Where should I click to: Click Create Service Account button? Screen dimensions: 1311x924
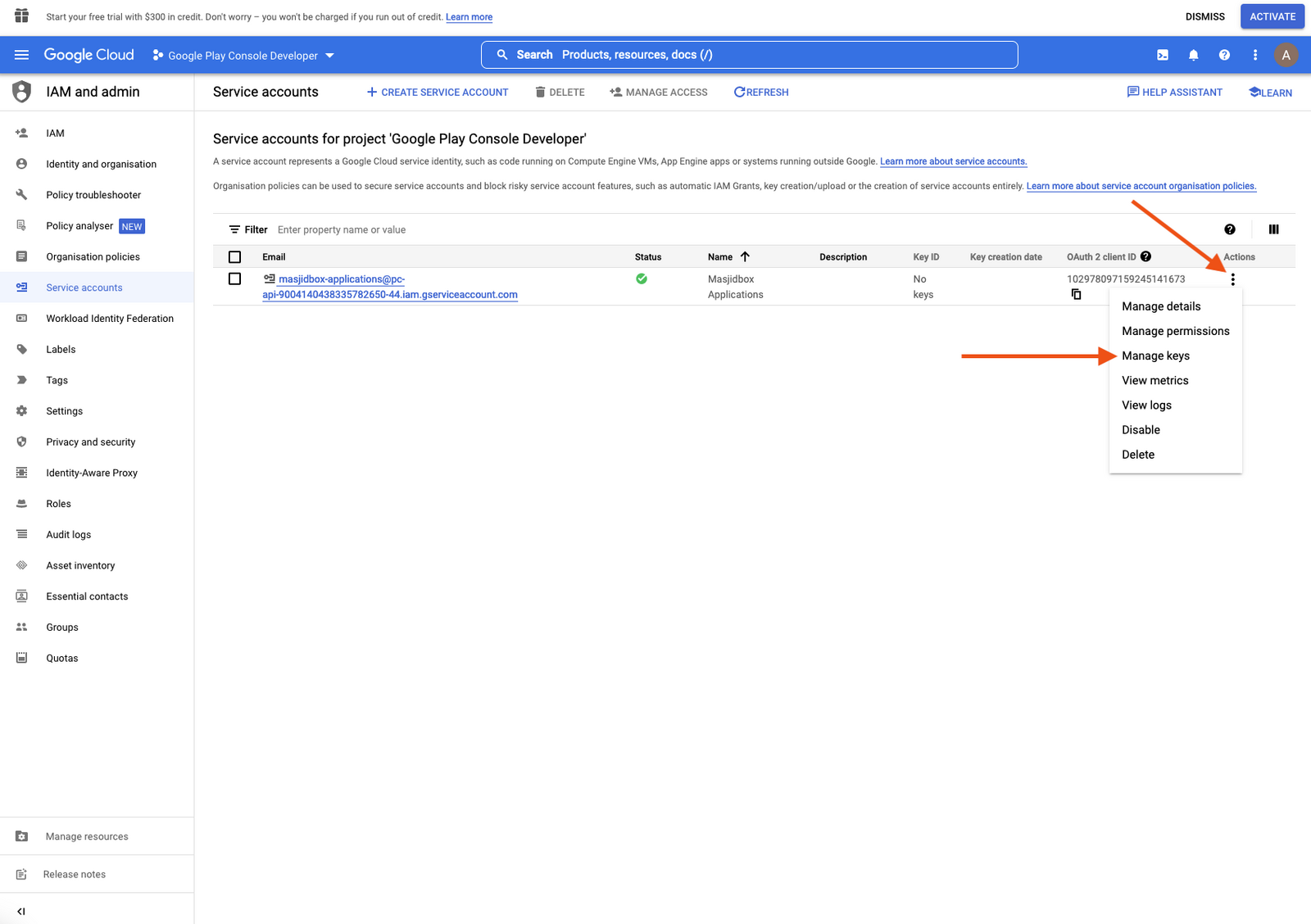tap(438, 93)
